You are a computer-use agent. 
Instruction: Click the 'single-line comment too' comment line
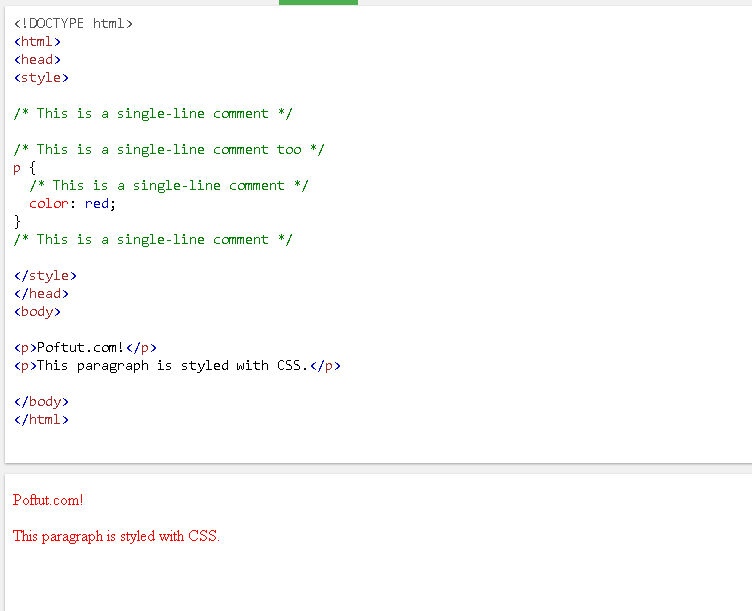tap(169, 150)
